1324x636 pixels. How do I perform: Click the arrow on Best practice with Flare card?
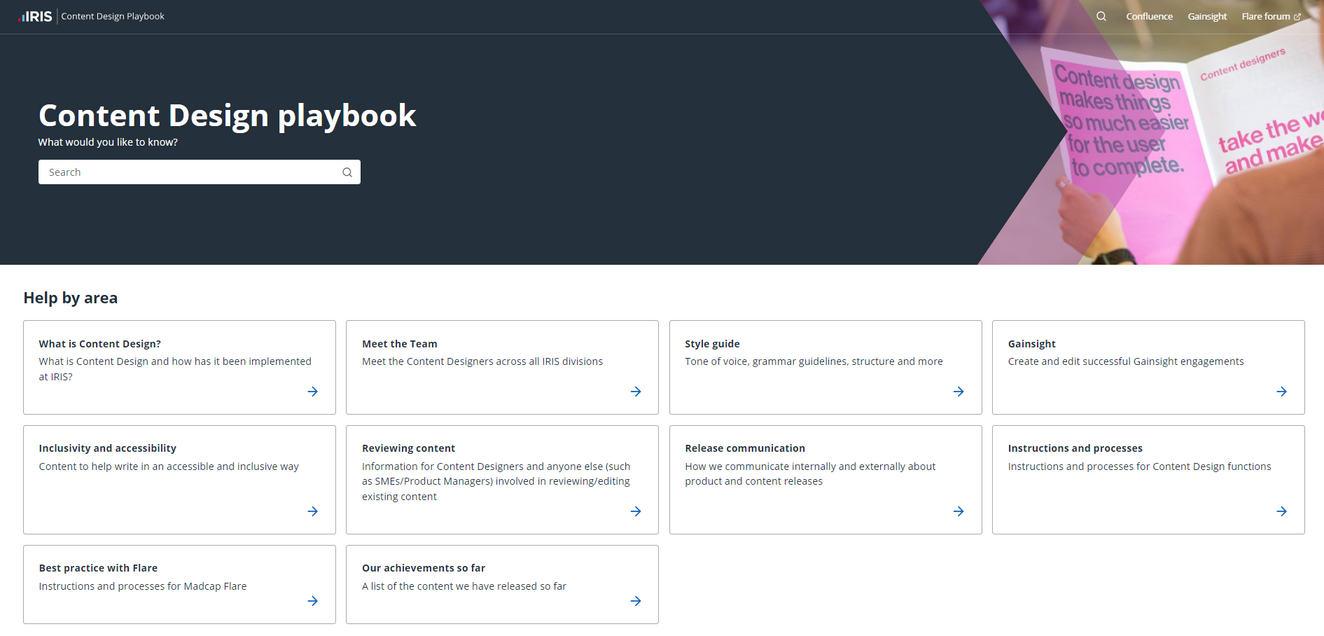coord(313,602)
